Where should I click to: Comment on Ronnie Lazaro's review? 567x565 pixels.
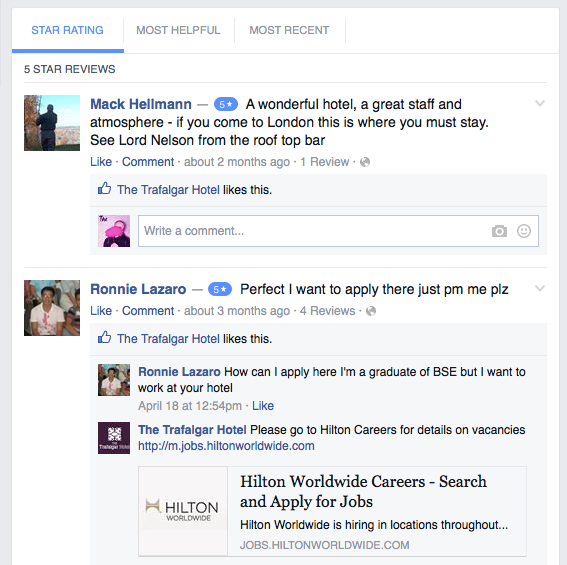148,311
